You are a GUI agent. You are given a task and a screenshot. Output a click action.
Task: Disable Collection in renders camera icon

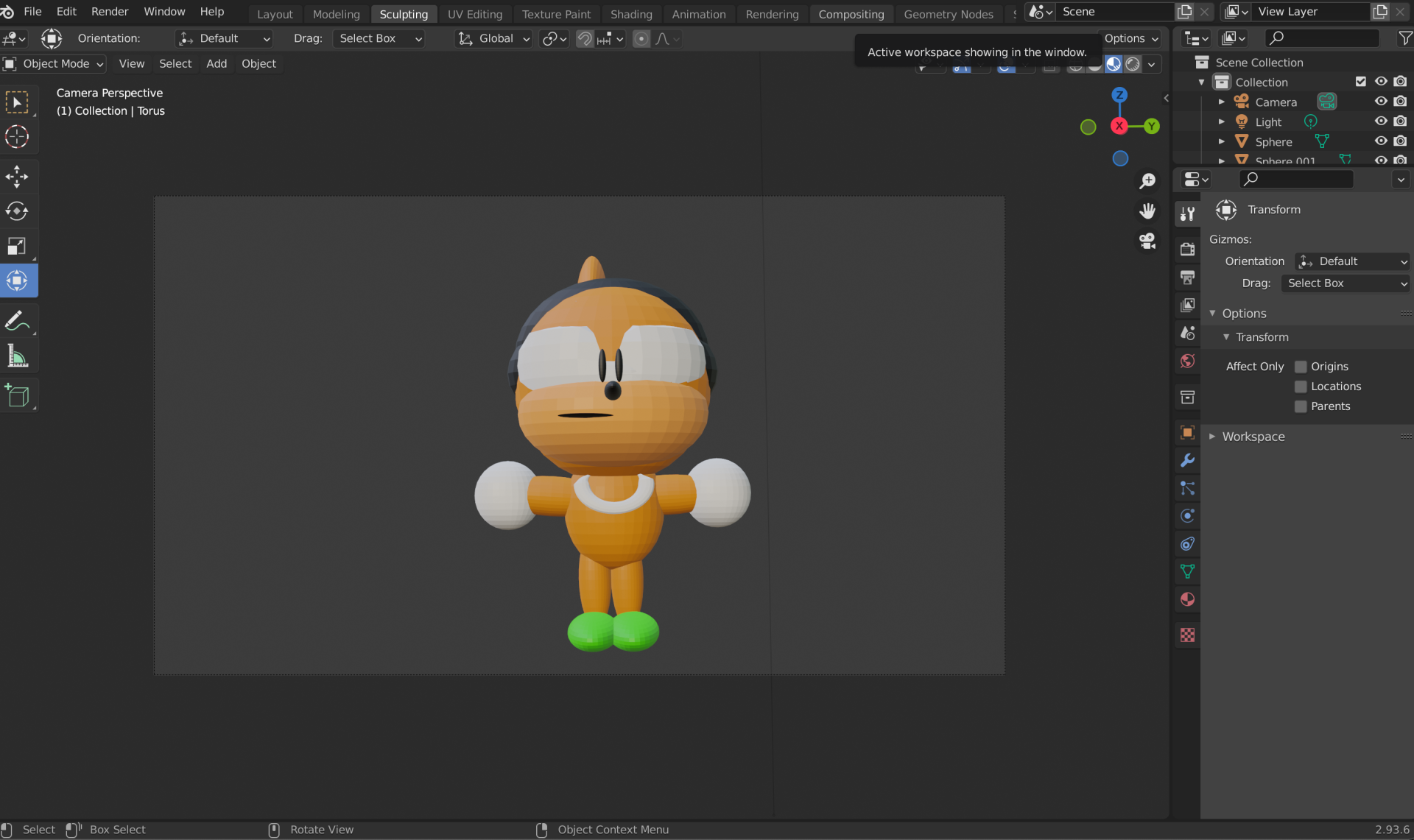[x=1400, y=82]
